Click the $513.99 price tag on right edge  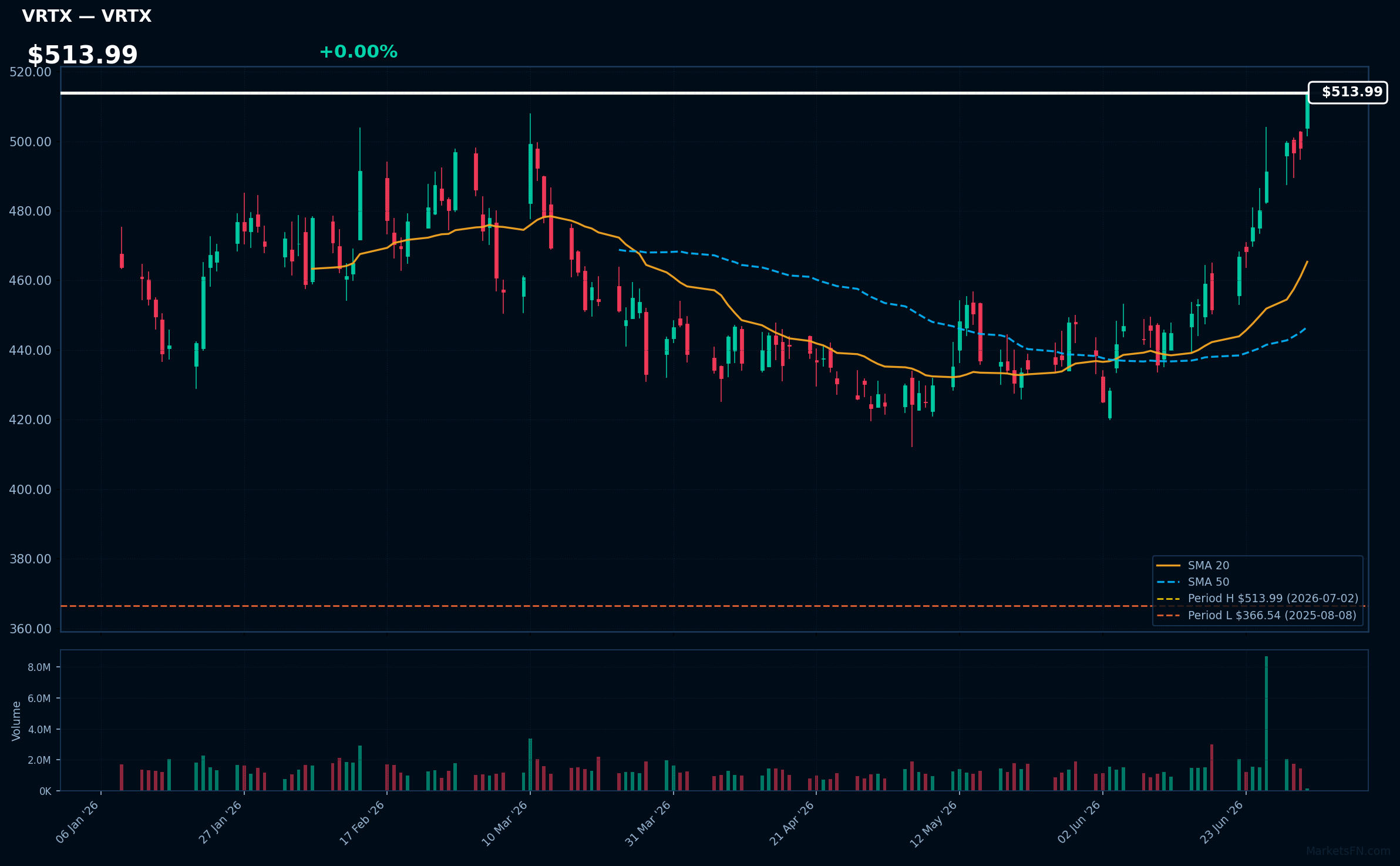(x=1348, y=92)
